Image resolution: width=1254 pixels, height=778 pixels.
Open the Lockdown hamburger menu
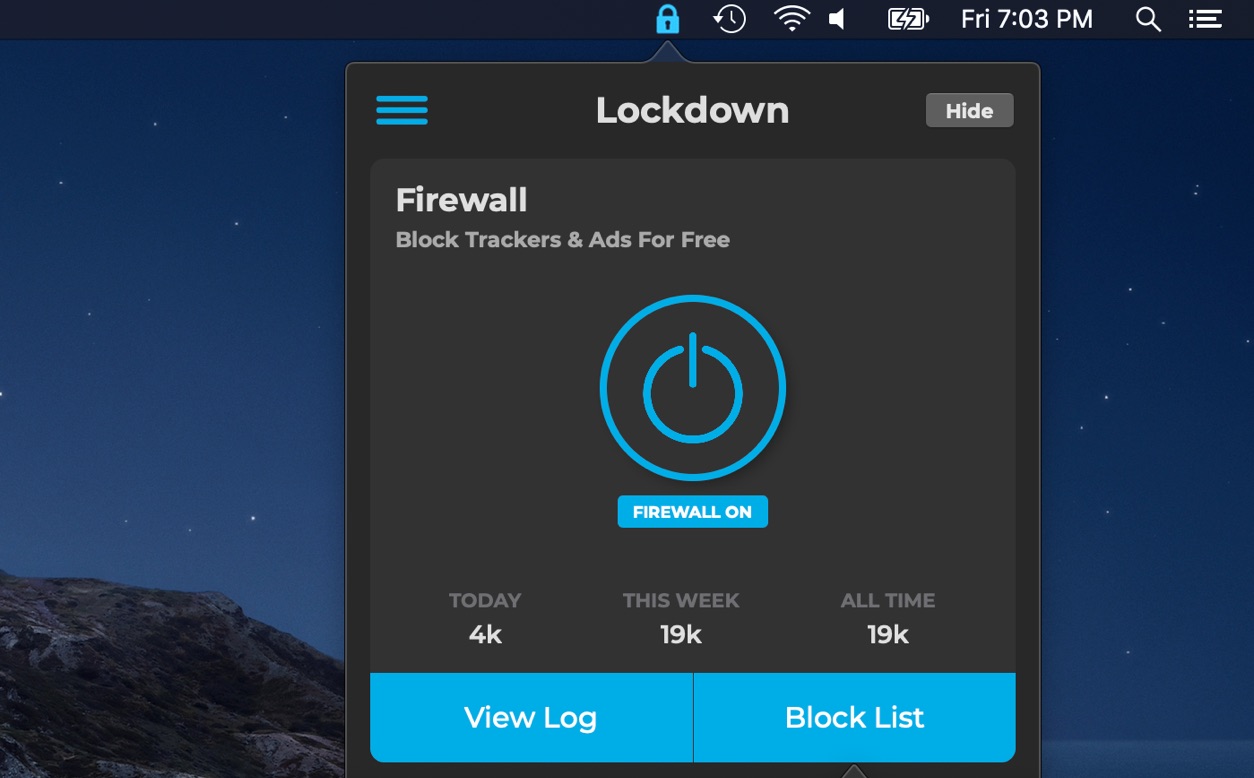click(402, 110)
